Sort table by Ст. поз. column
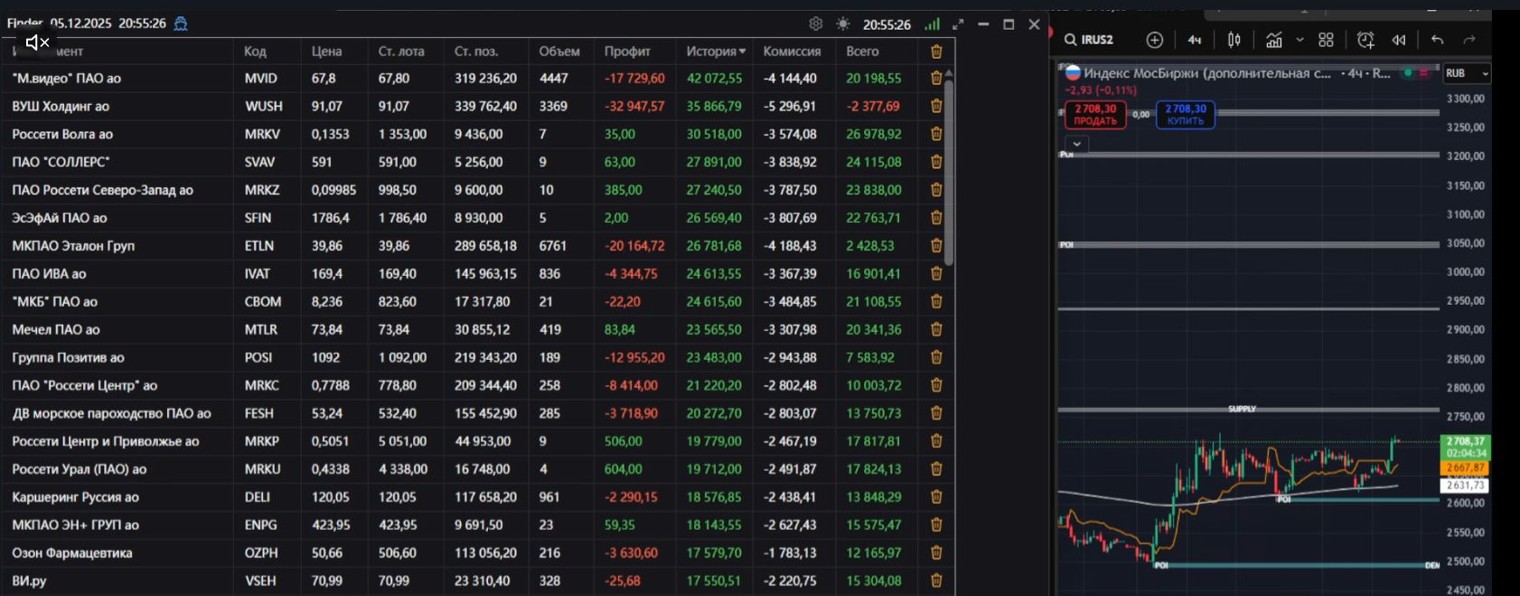Viewport: 1520px width, 596px height. point(476,51)
